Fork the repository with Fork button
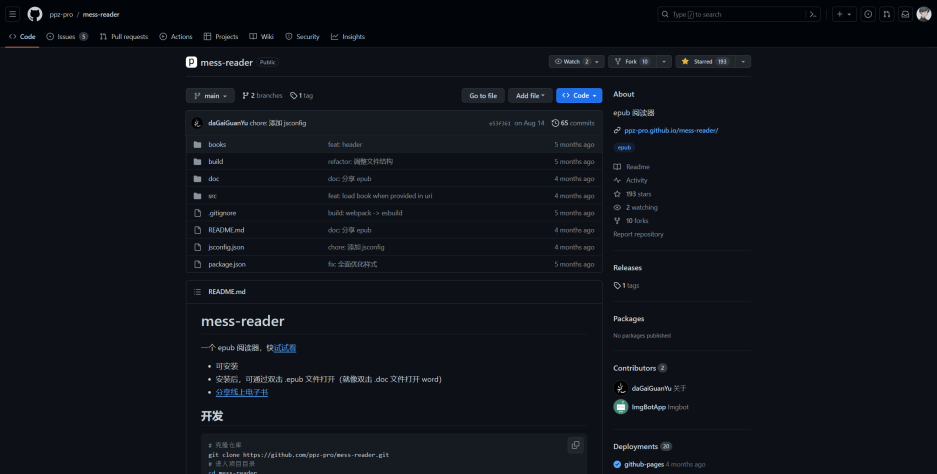 tap(632, 62)
